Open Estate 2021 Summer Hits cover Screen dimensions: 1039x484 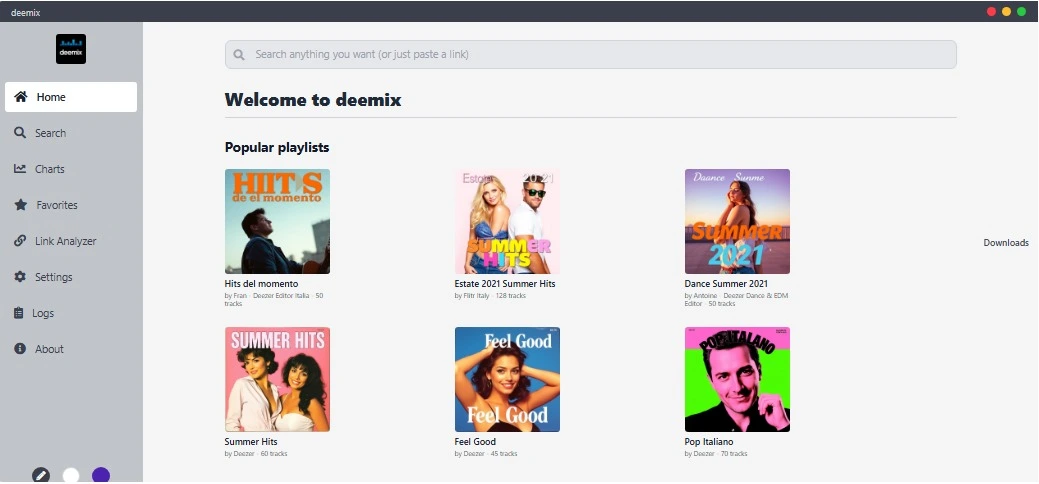pos(507,221)
